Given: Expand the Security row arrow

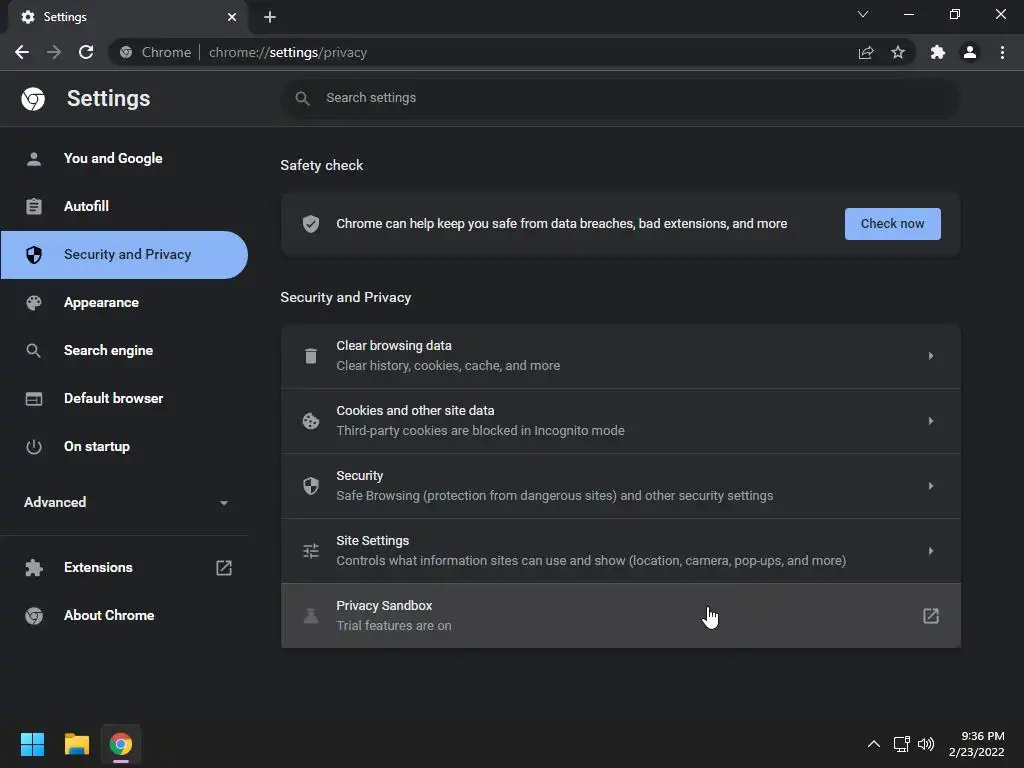Looking at the screenshot, I should coord(931,486).
